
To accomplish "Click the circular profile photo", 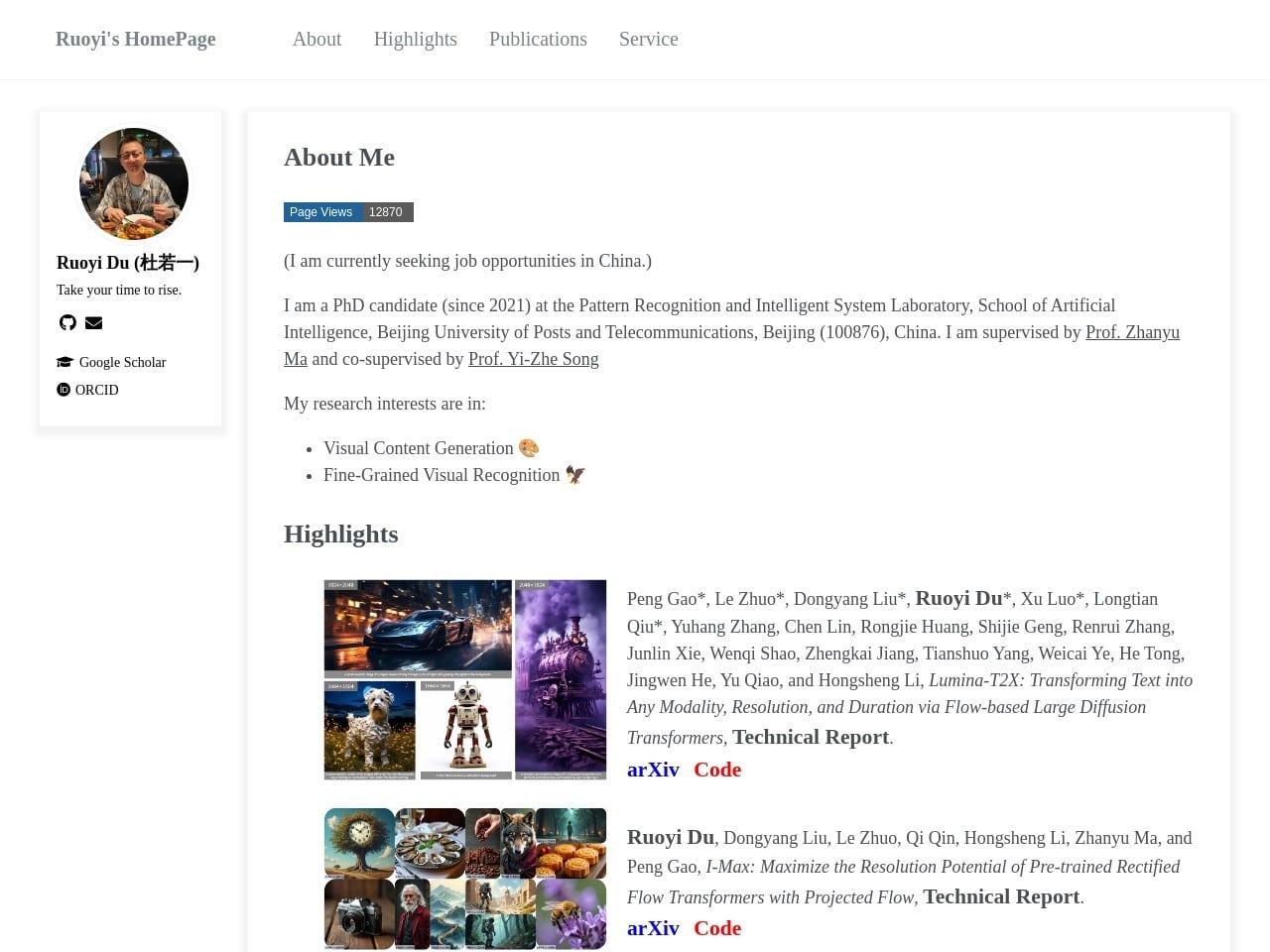I will pyautogui.click(x=134, y=183).
